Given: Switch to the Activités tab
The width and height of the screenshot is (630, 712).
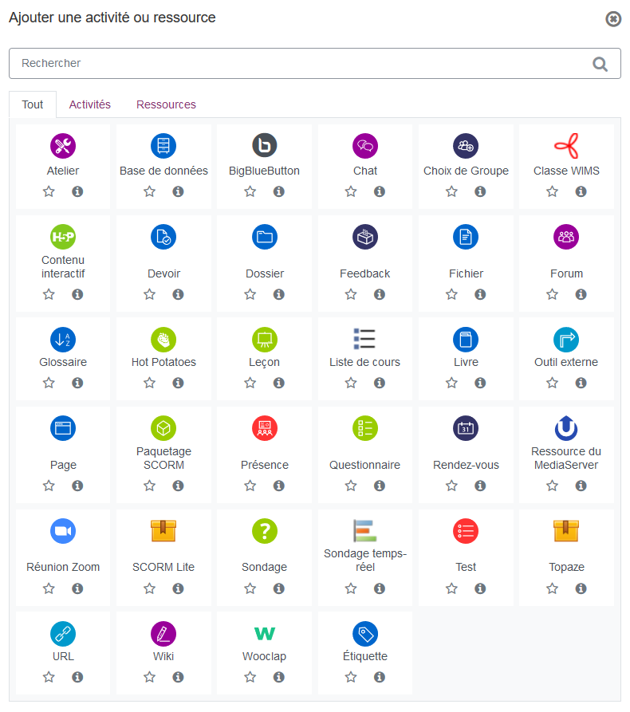Looking at the screenshot, I should 90,104.
